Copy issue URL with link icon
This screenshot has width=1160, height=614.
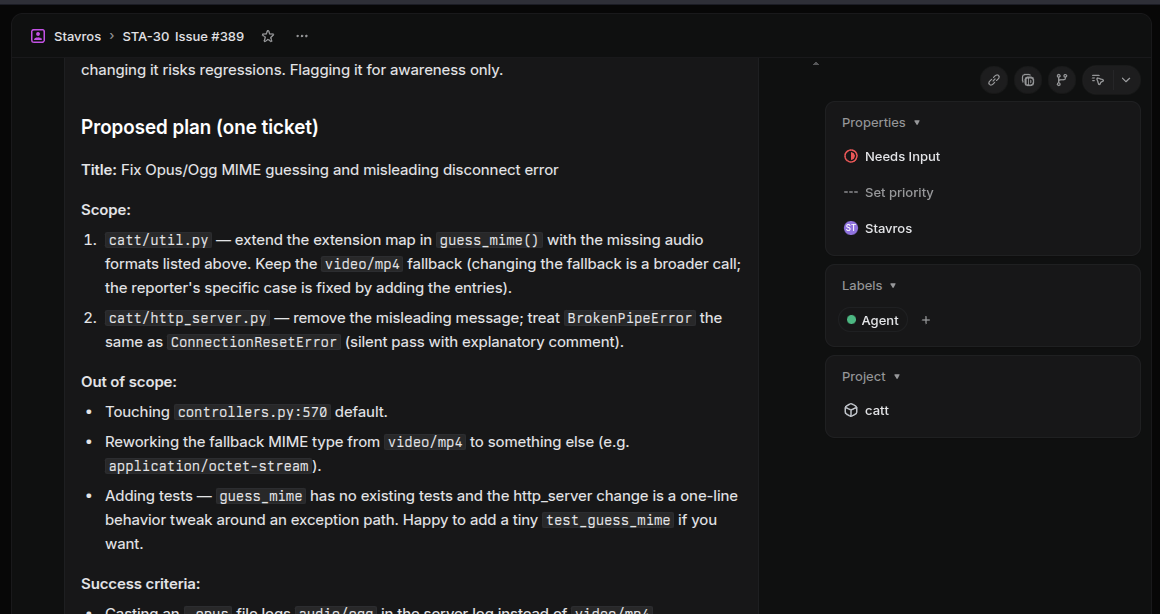[x=994, y=80]
